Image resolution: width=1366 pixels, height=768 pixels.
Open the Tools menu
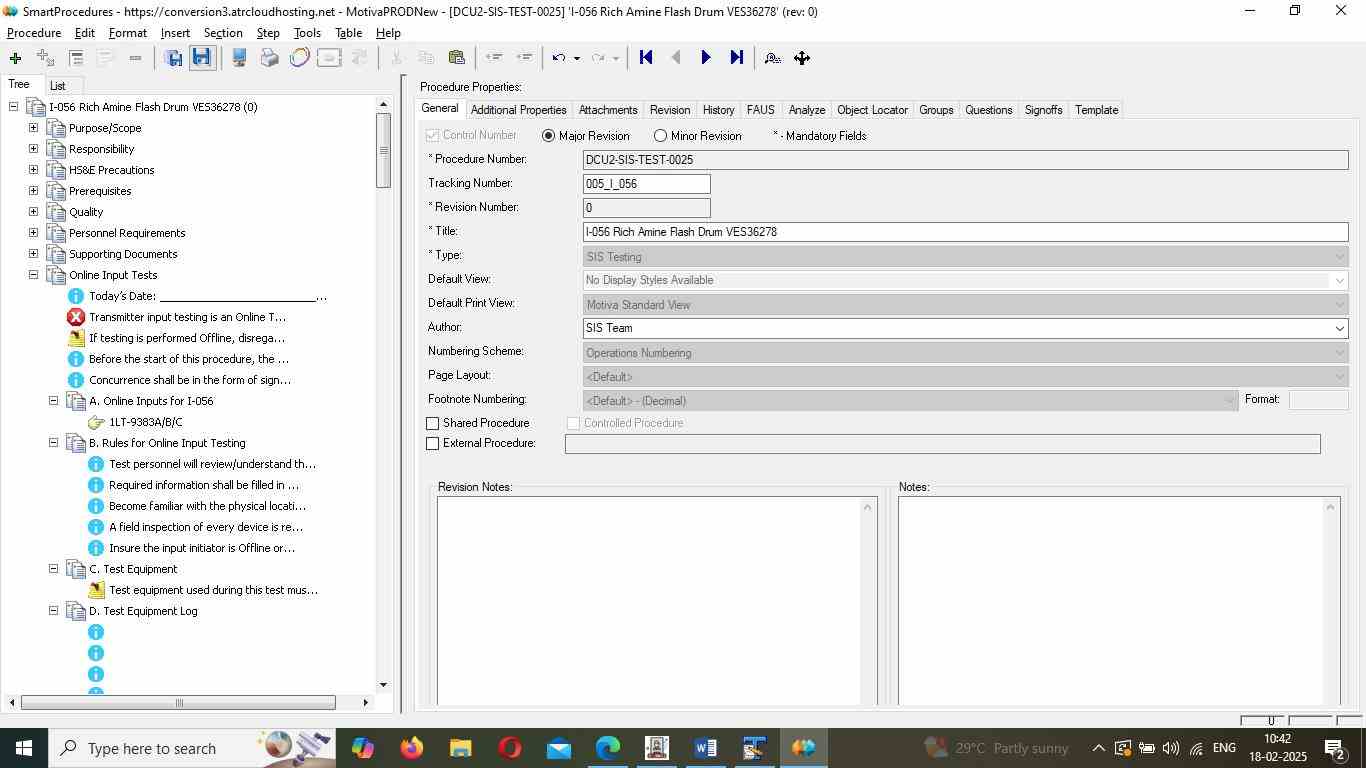tap(306, 33)
